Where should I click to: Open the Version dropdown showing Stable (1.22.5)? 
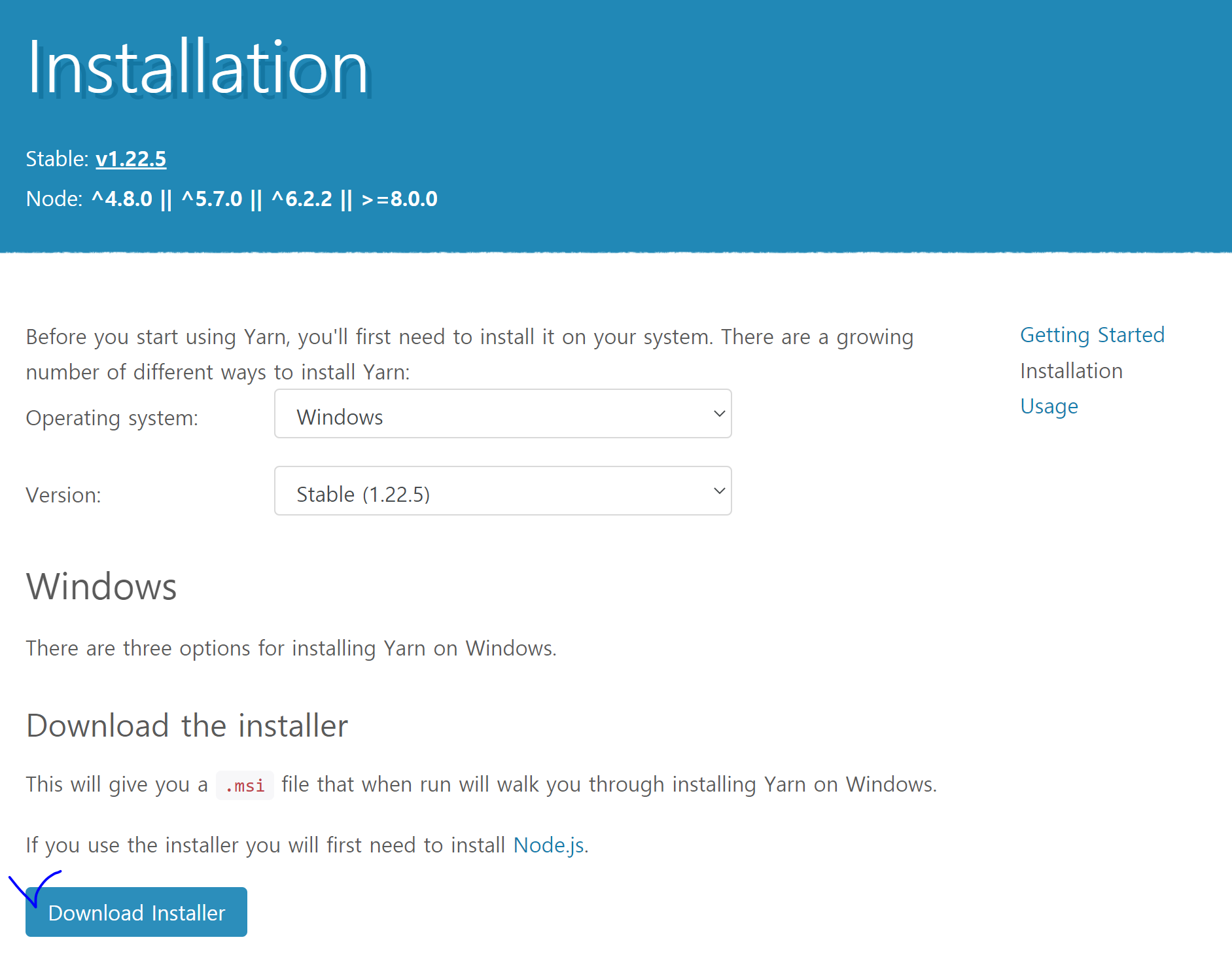pos(502,491)
